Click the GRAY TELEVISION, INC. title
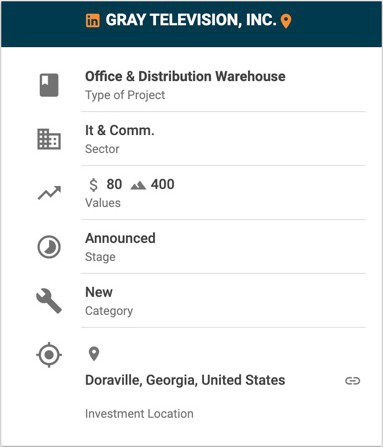 [191, 20]
